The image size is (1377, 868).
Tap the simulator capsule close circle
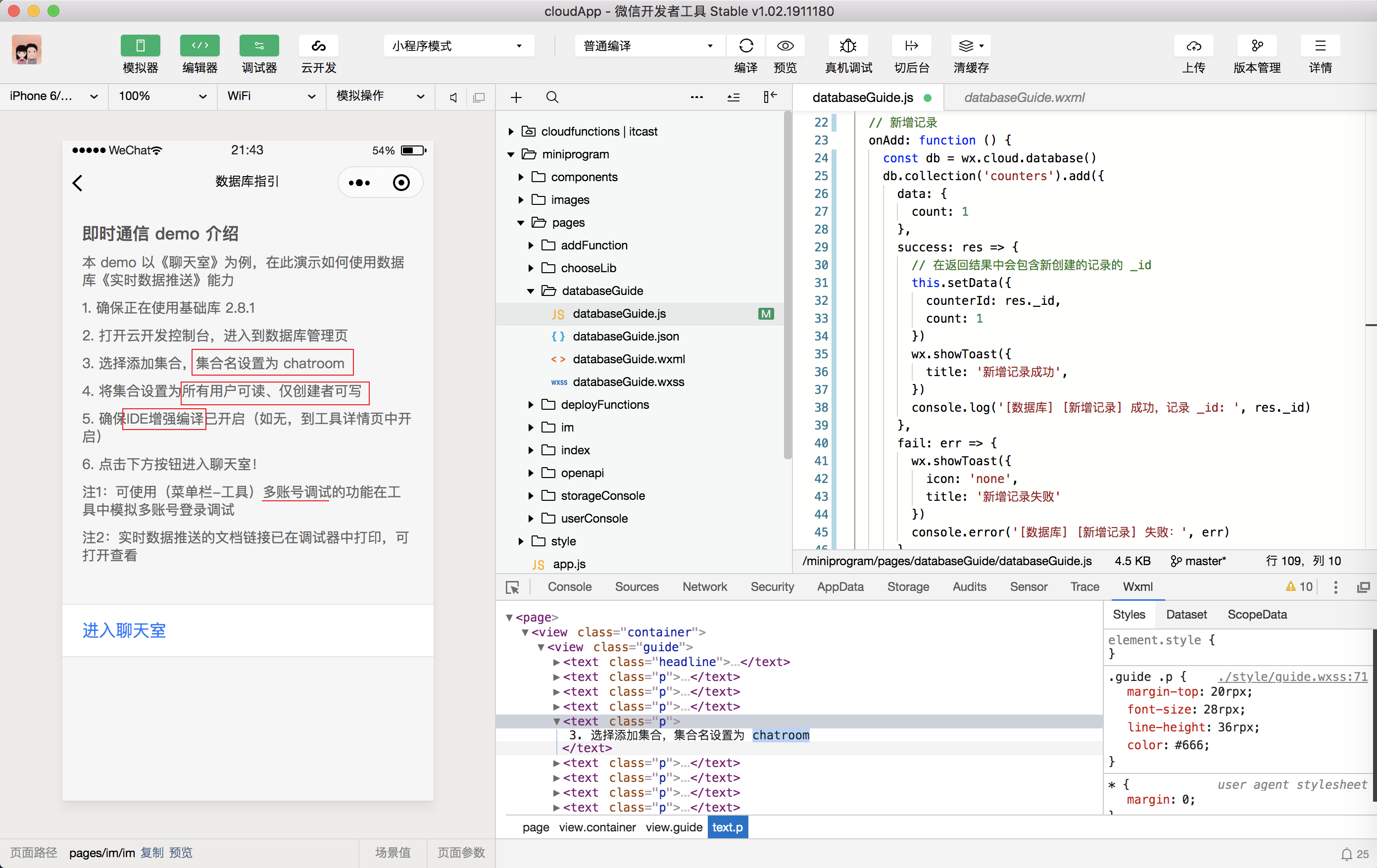pos(401,183)
